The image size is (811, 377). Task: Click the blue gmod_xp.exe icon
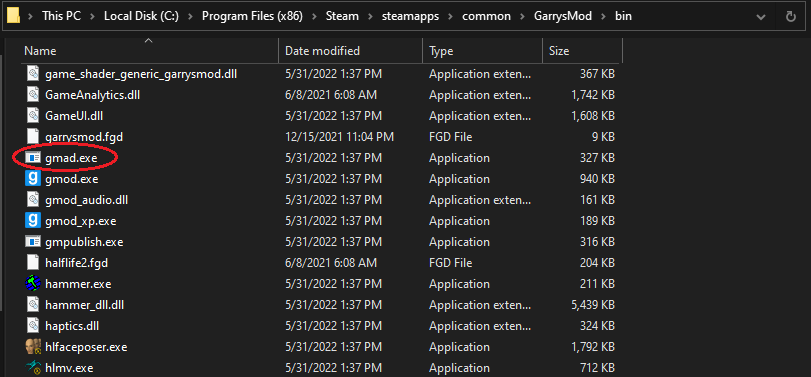[x=33, y=221]
